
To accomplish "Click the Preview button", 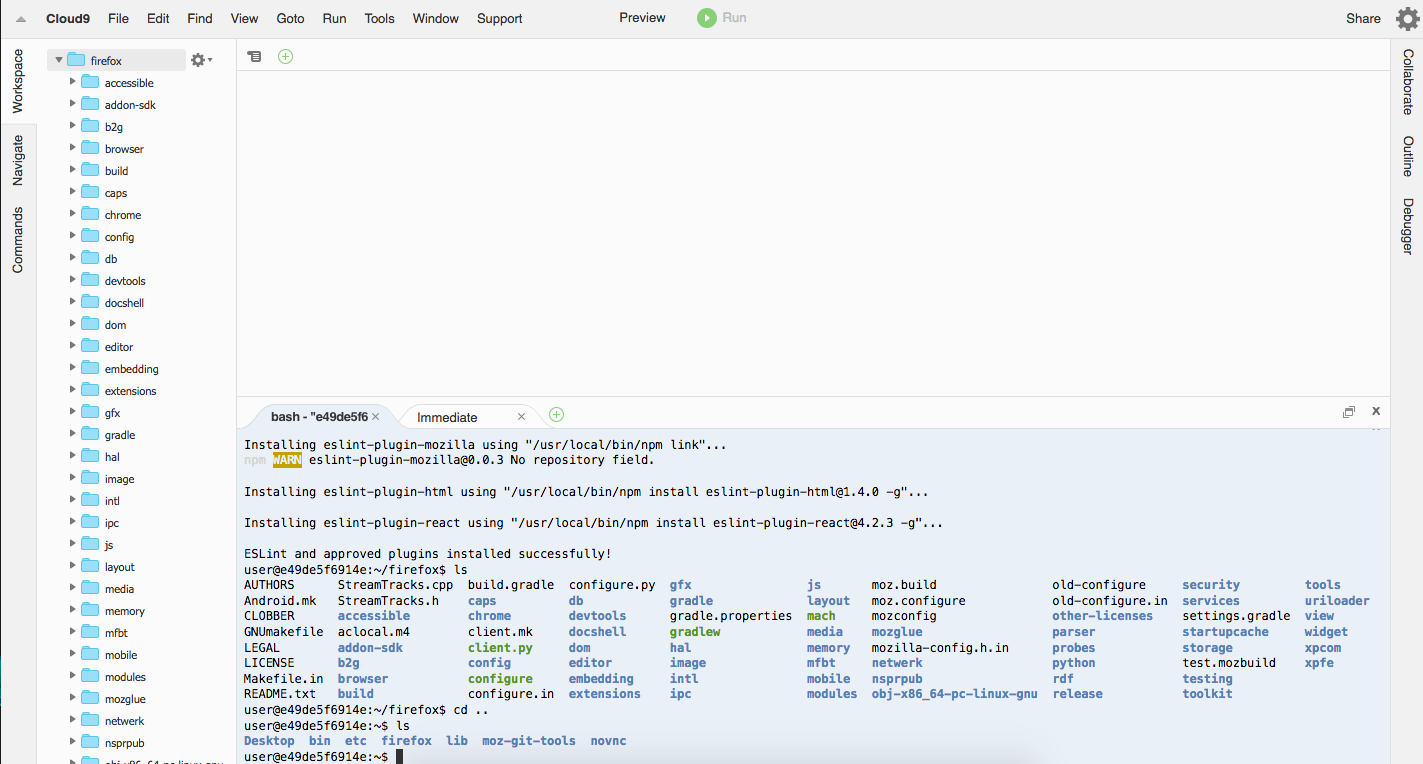I will pos(642,18).
